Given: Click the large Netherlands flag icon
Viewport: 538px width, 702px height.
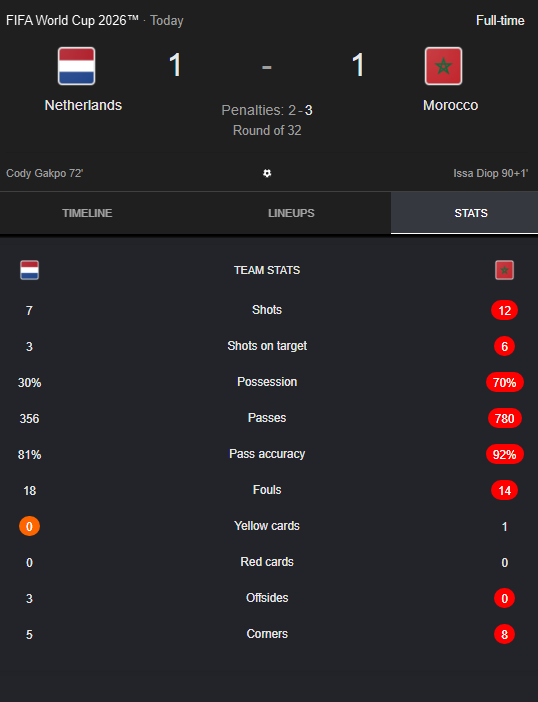Looking at the screenshot, I should click(77, 66).
